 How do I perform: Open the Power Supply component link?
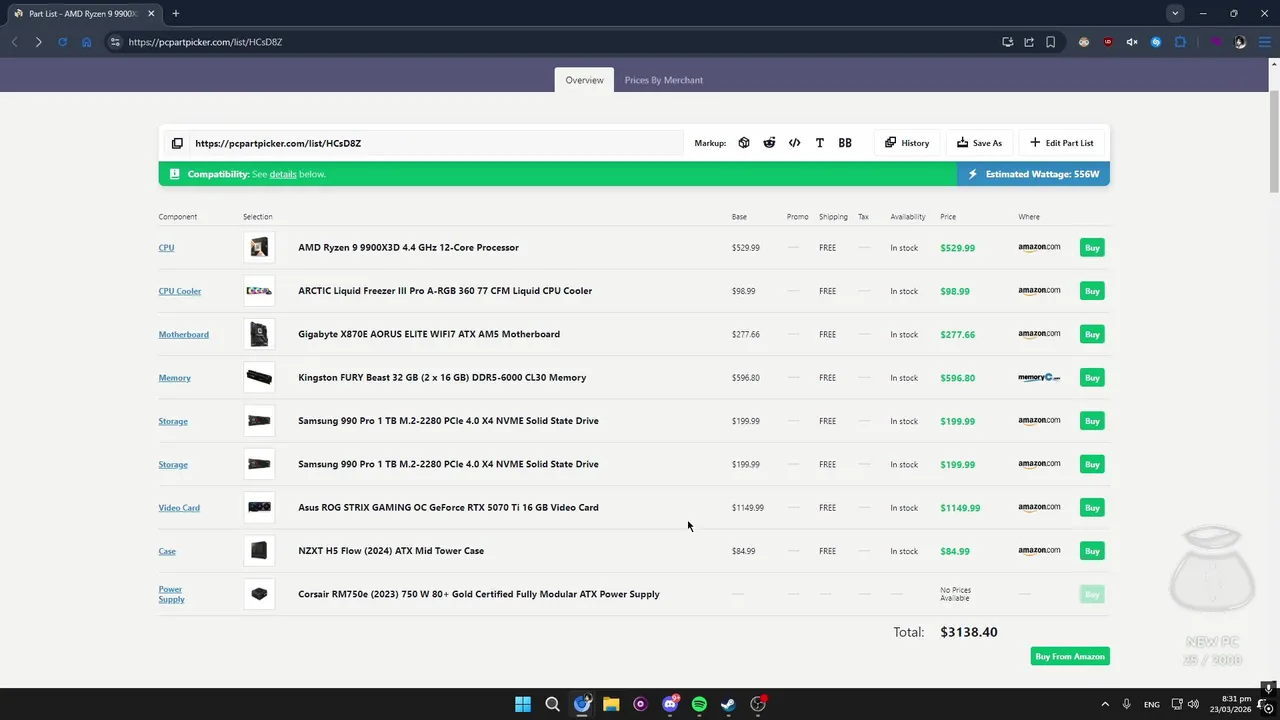171,594
